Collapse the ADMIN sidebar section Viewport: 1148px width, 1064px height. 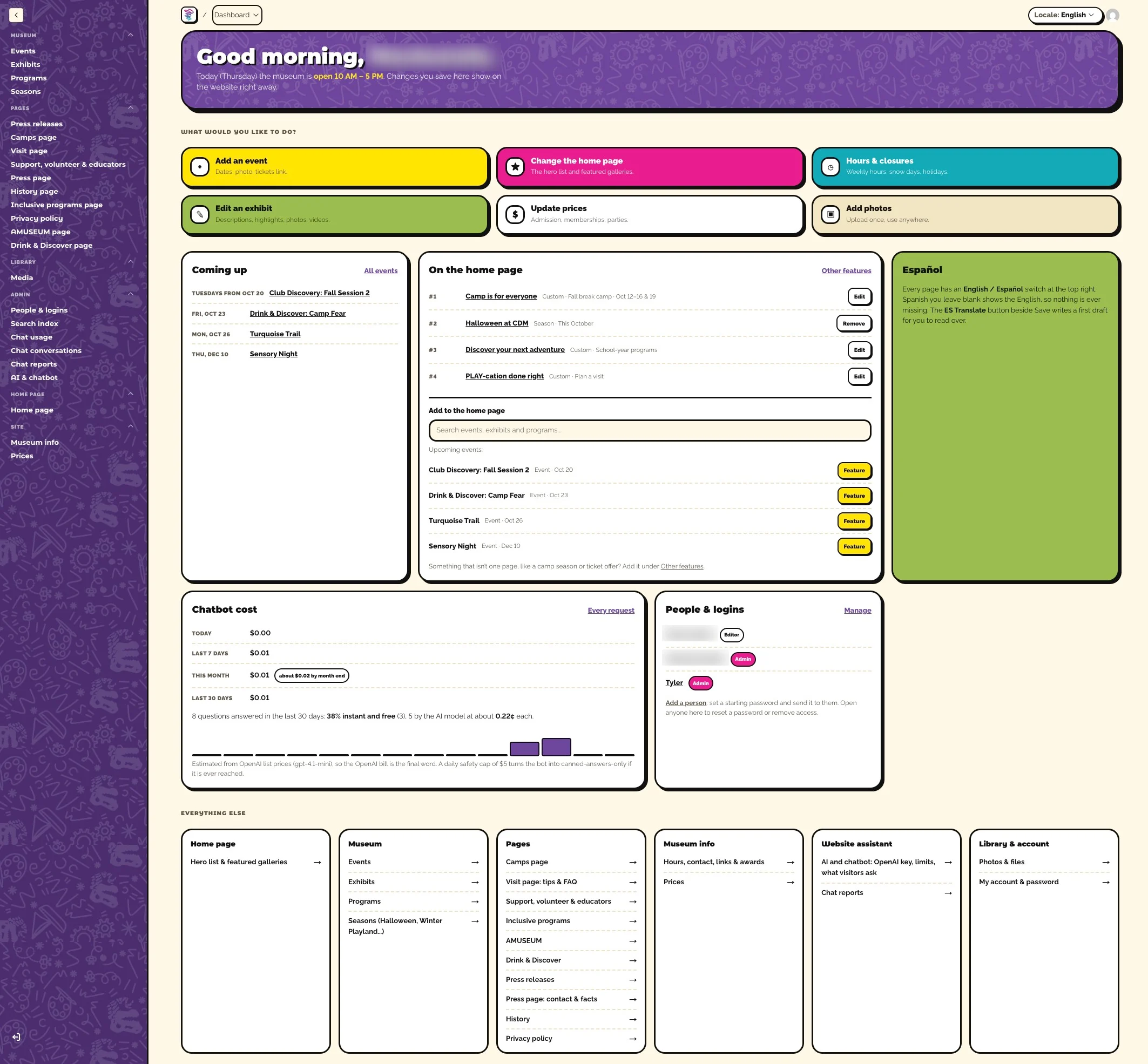click(131, 294)
